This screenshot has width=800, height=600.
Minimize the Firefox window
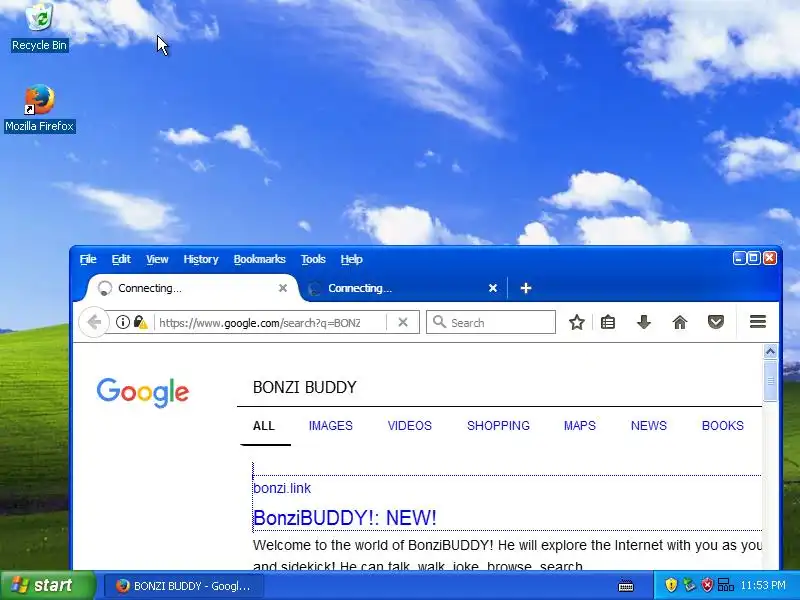pos(739,258)
